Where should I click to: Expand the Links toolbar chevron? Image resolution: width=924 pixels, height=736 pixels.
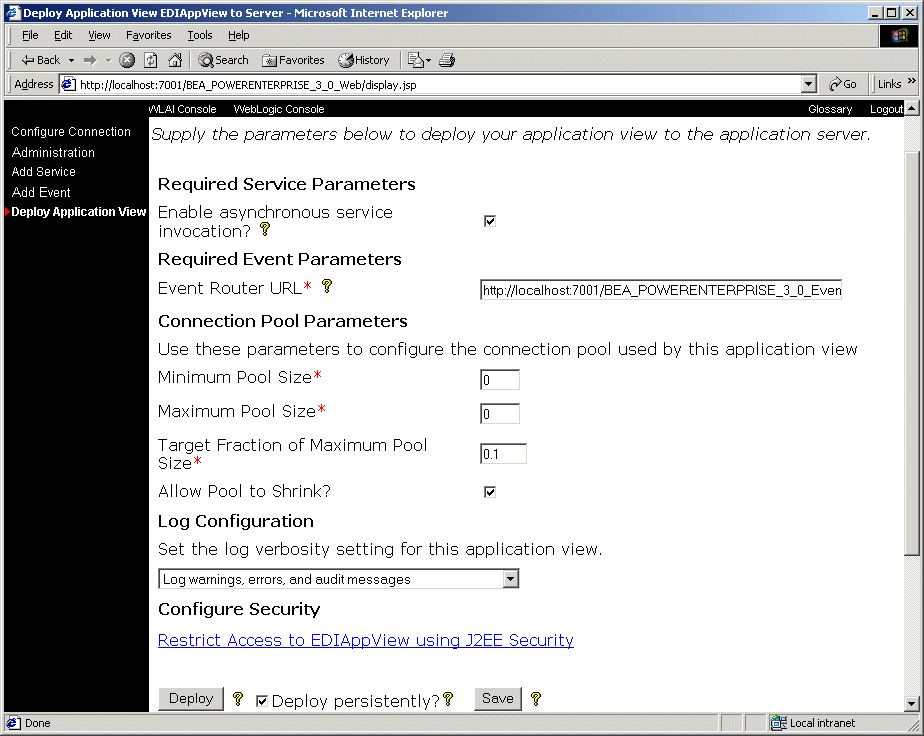tap(912, 81)
